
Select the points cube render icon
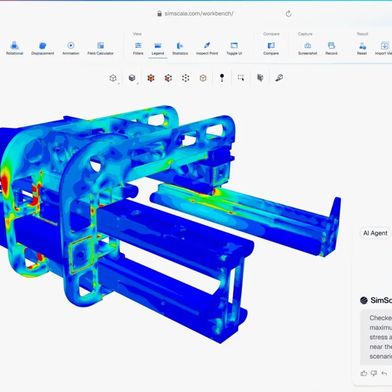point(186,78)
